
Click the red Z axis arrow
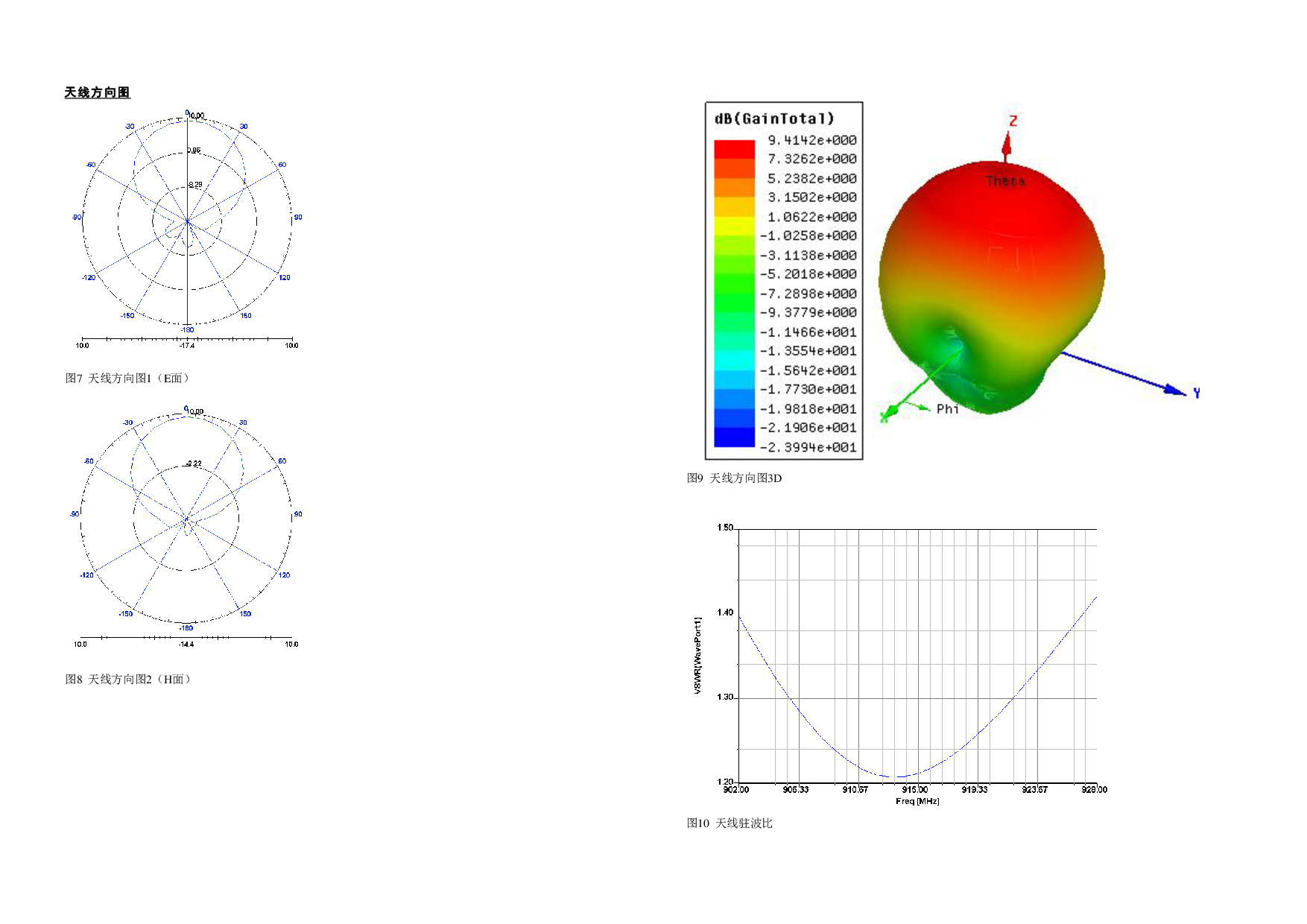pyautogui.click(x=1007, y=146)
